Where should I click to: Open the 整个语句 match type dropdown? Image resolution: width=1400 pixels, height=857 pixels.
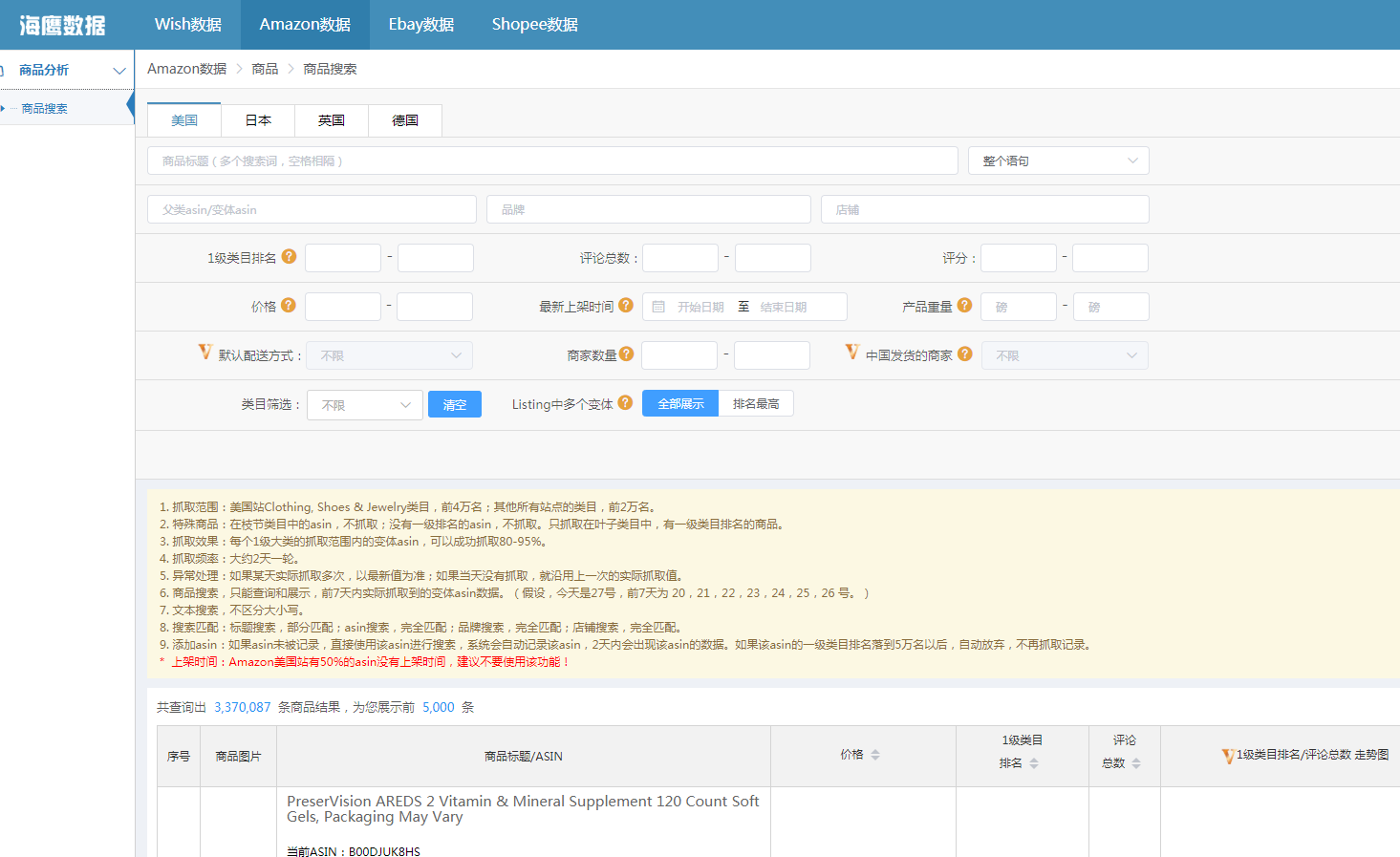click(x=1058, y=161)
